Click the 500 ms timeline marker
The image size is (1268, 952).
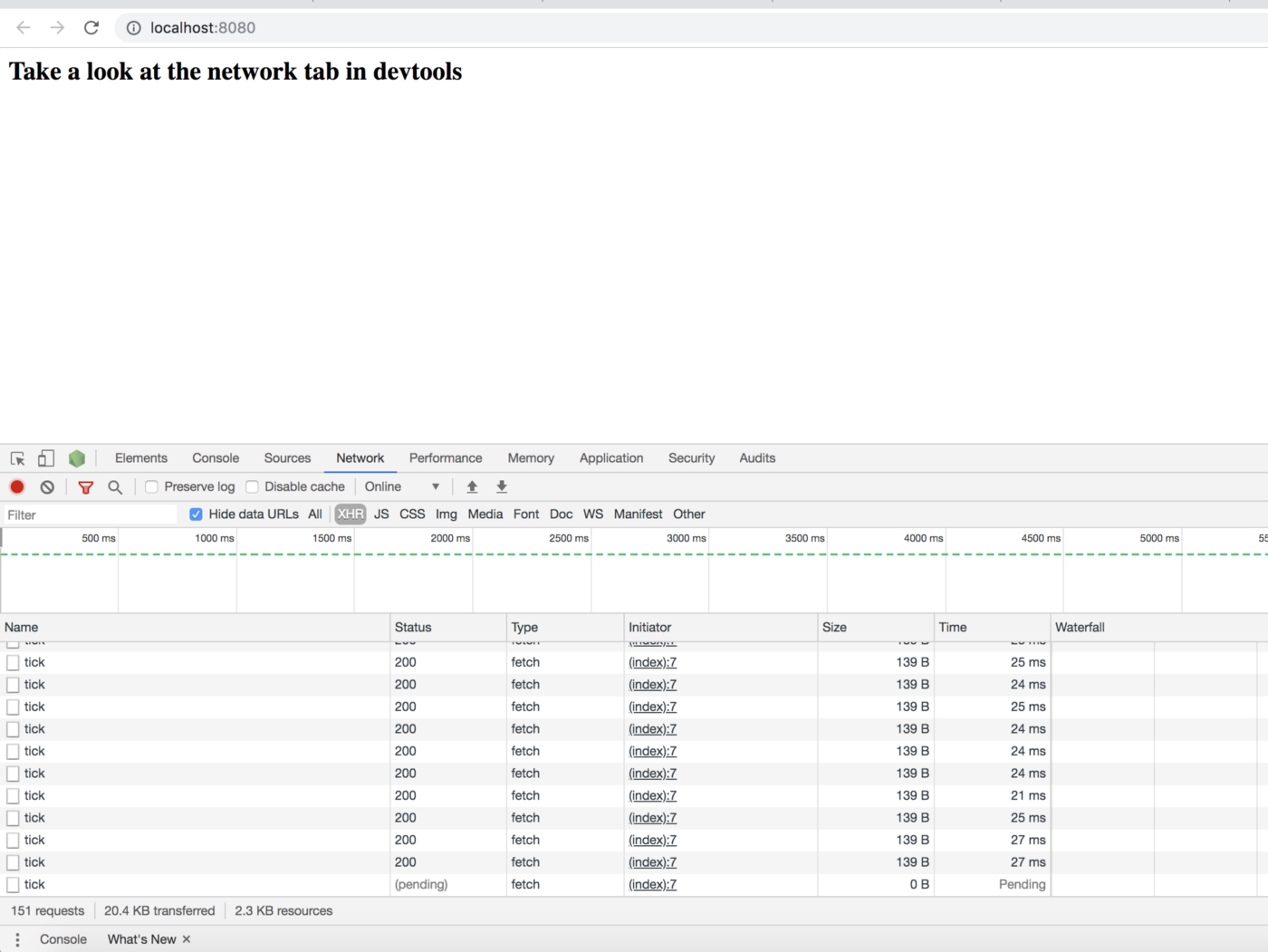tap(99, 538)
